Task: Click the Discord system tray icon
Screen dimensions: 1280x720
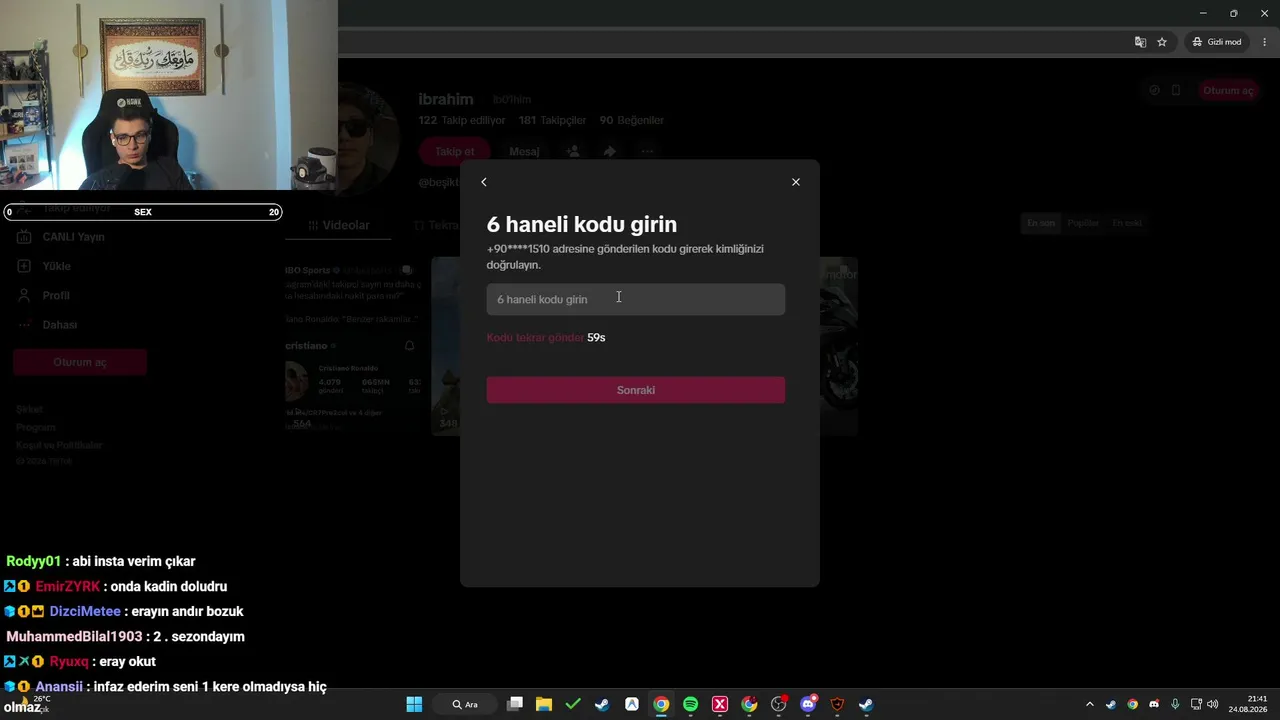Action: tap(1154, 704)
